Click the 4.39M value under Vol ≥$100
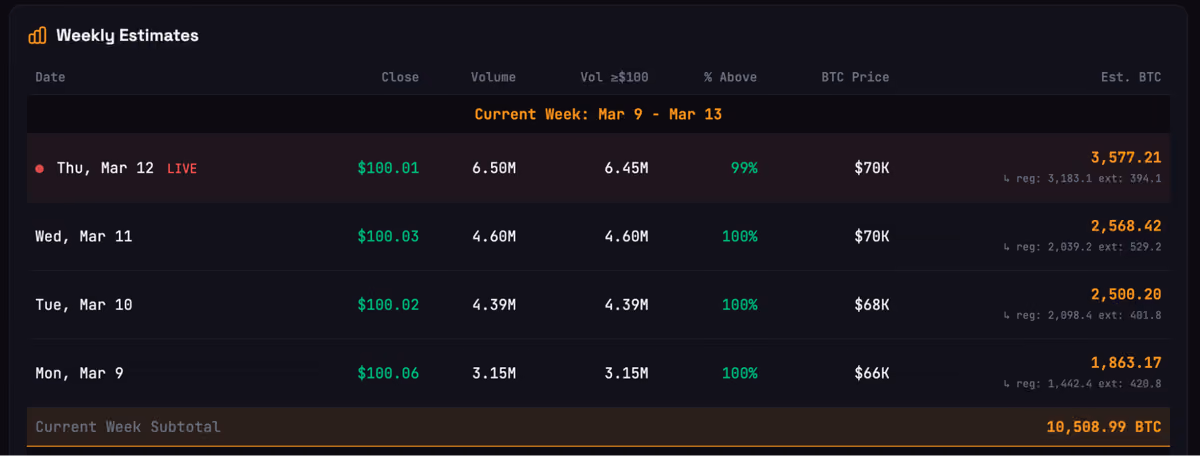1200x456 pixels. point(626,304)
